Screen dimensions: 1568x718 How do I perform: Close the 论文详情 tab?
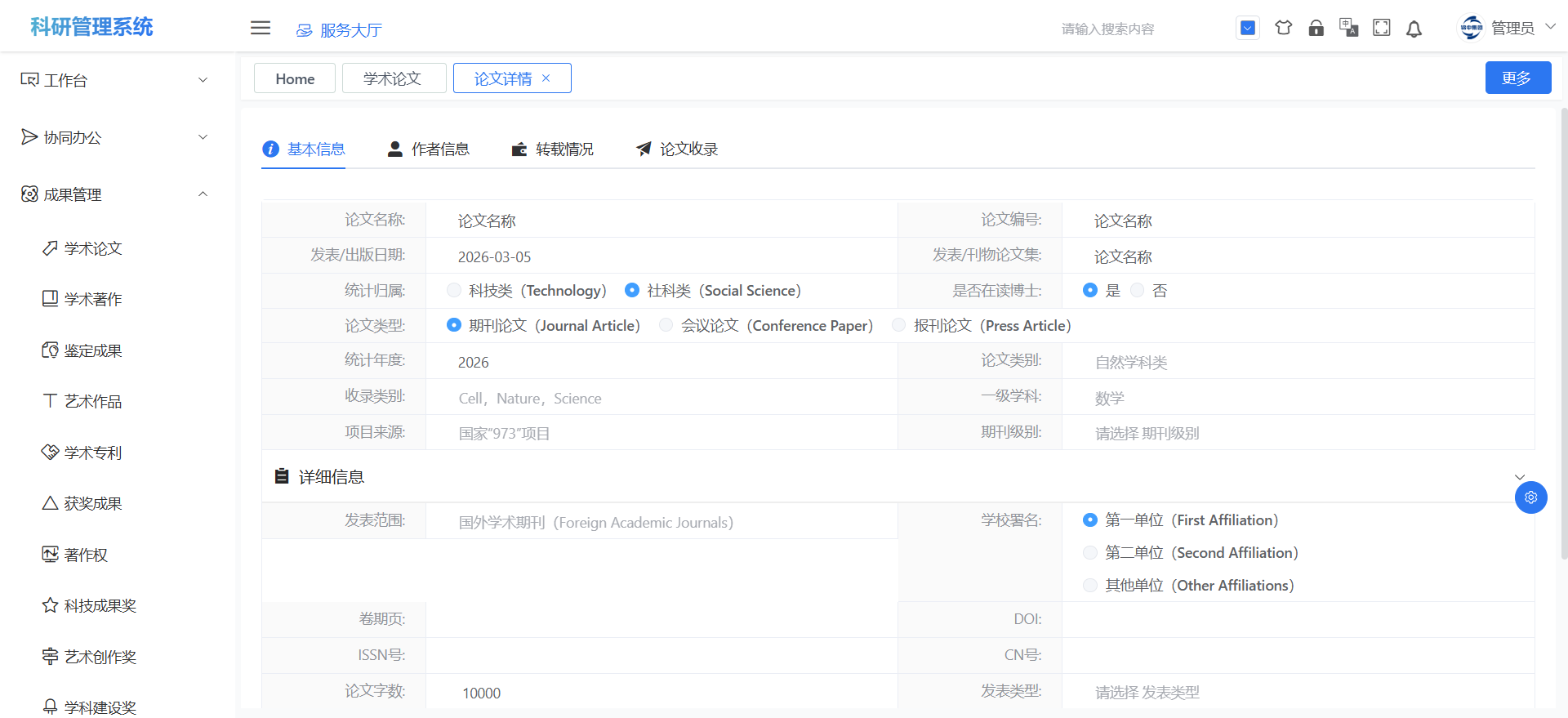(x=546, y=78)
